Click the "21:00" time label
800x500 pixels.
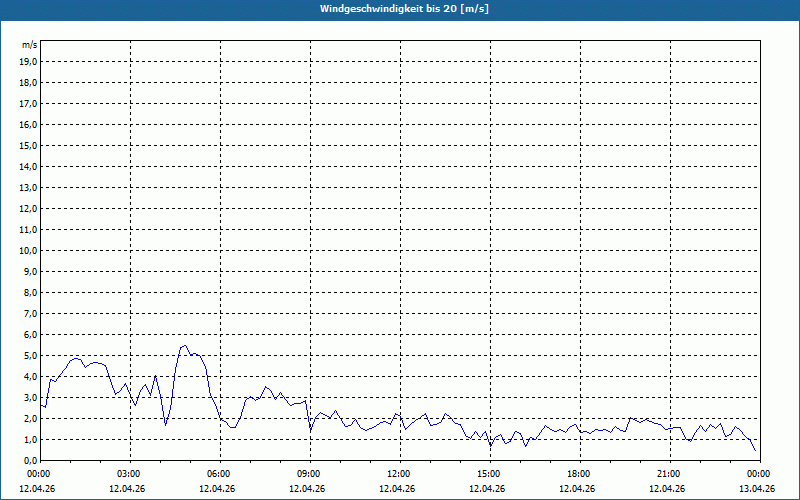[x=668, y=474]
